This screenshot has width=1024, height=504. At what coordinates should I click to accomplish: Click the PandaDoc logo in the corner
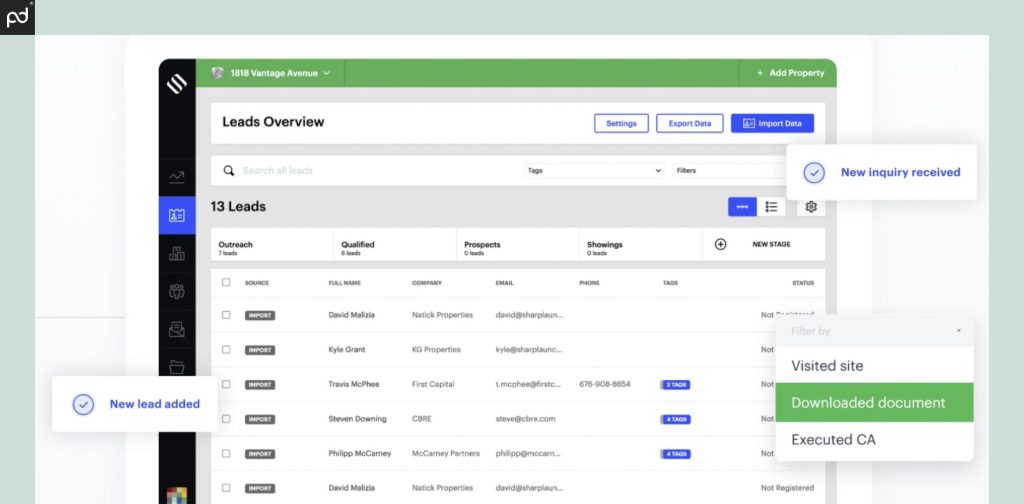pos(17,17)
